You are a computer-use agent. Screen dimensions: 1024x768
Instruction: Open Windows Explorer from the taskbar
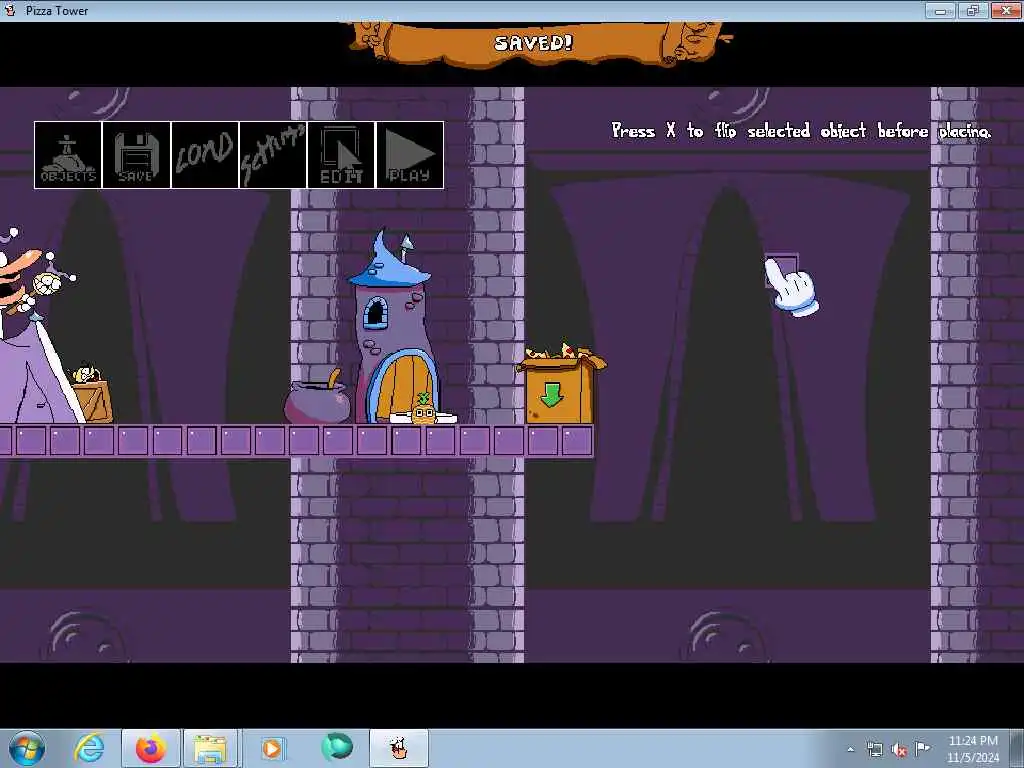209,748
